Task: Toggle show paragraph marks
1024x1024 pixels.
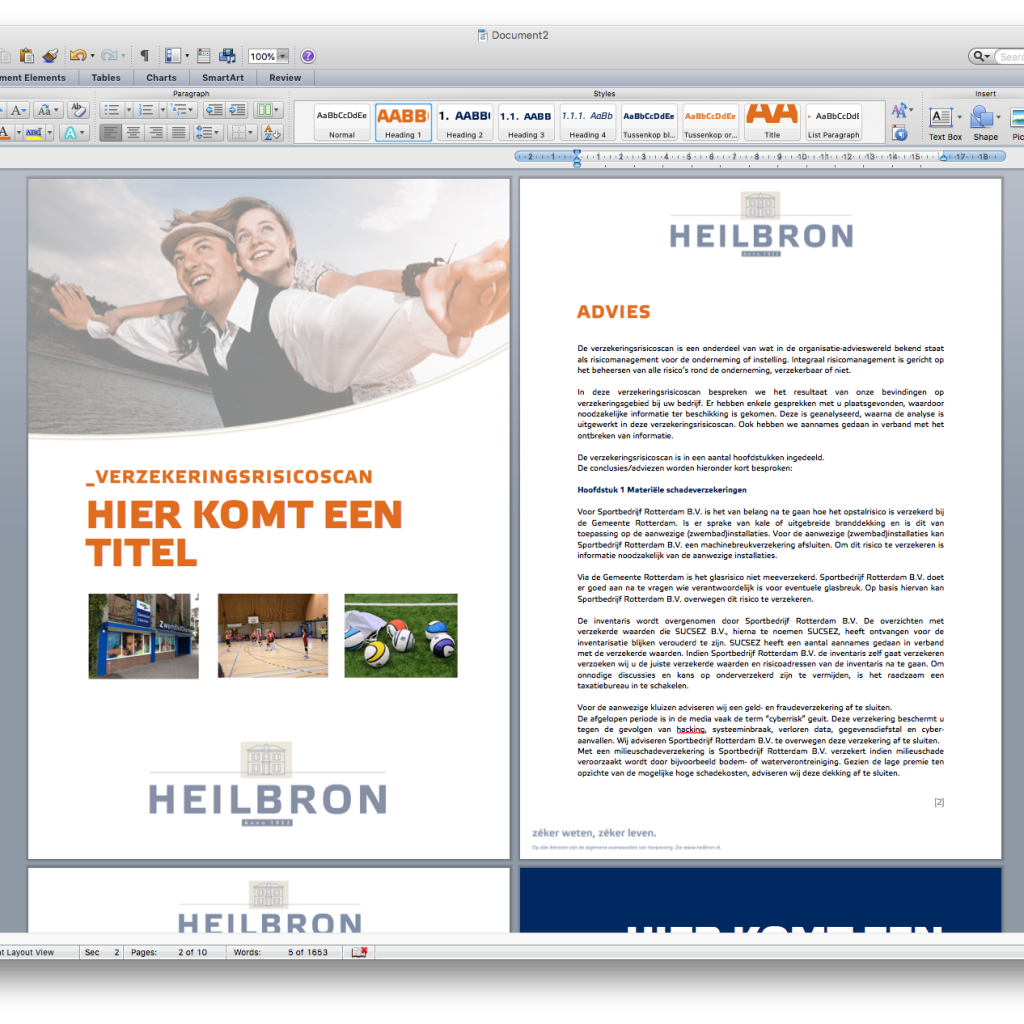Action: click(x=145, y=56)
